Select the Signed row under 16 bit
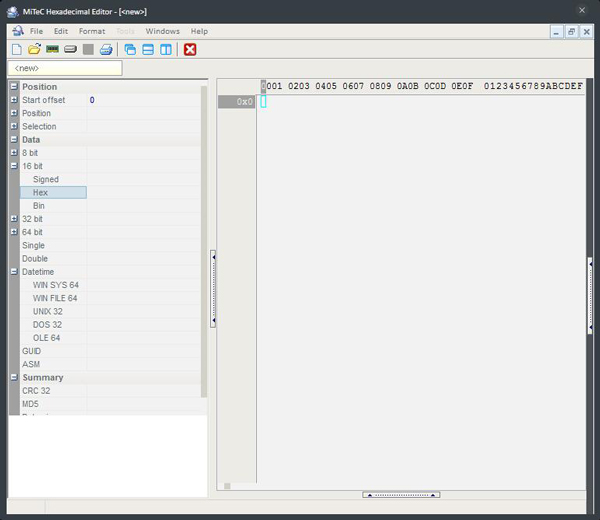 [x=110, y=179]
